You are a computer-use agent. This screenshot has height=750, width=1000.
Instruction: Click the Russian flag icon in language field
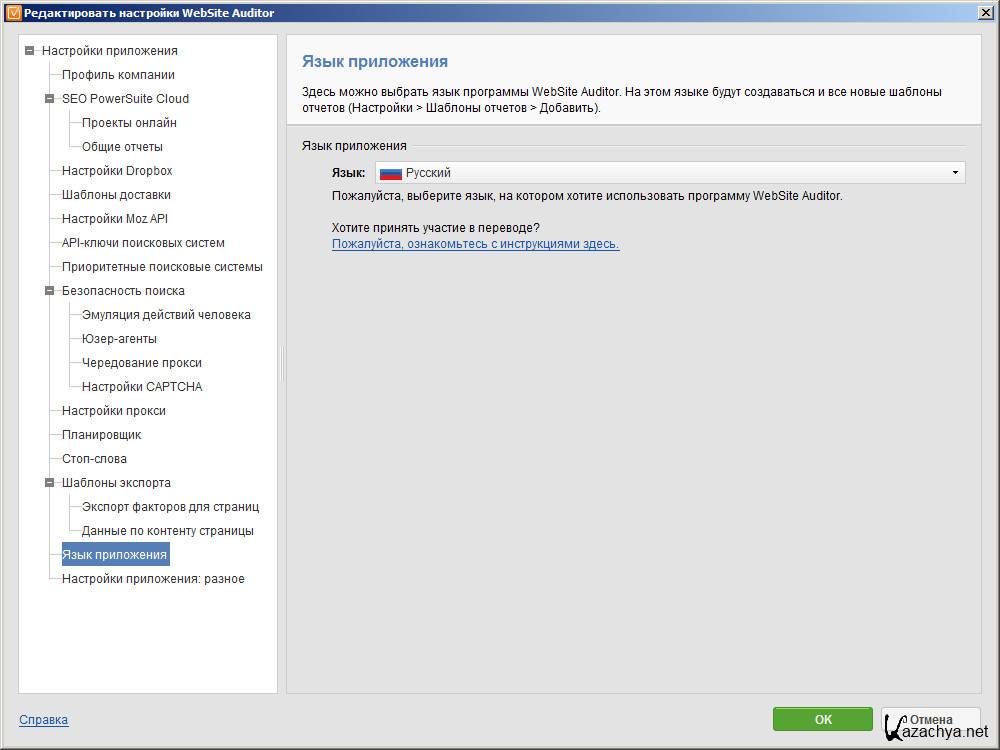click(x=391, y=173)
